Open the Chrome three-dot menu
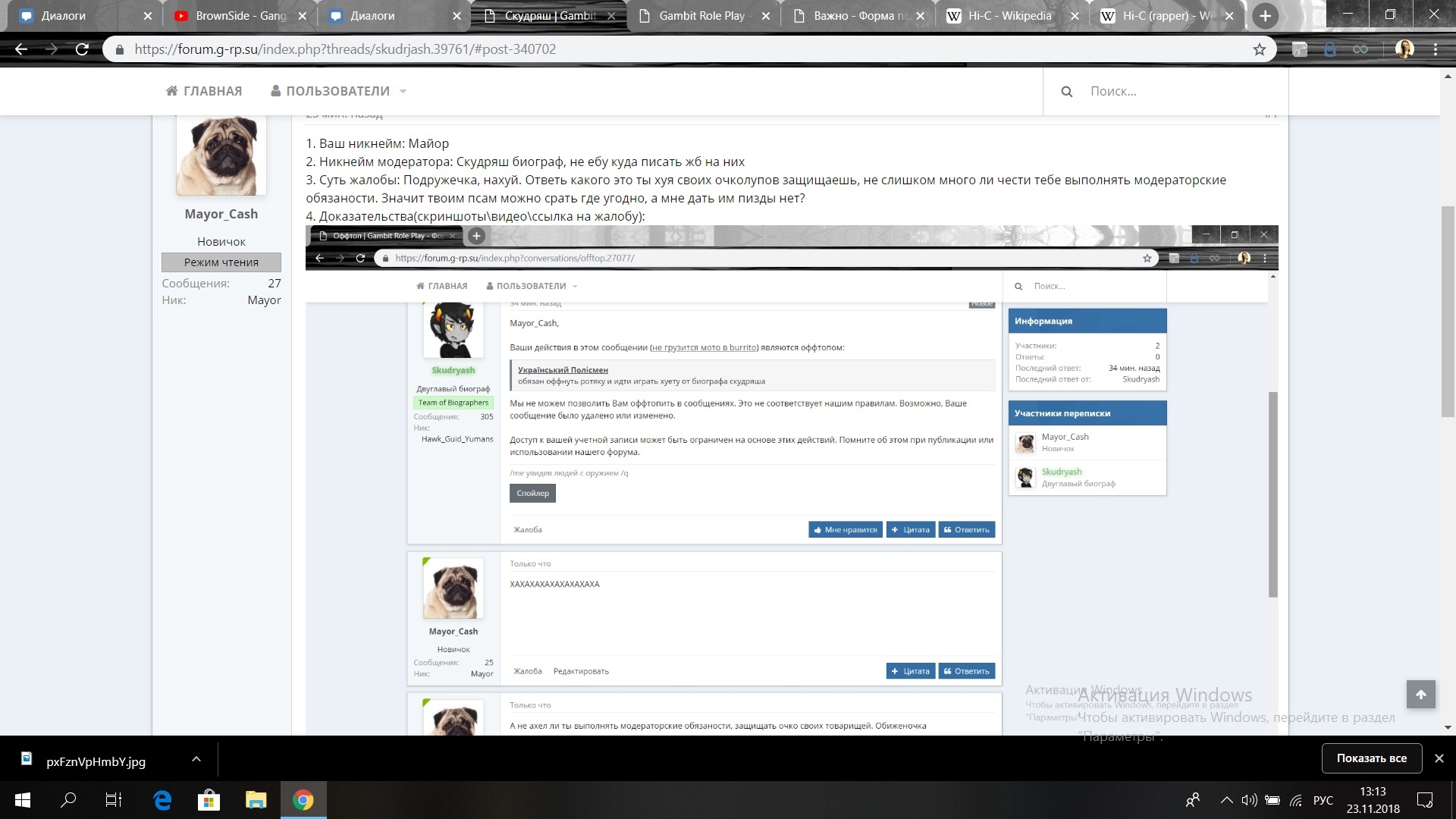The image size is (1456, 819). (x=1436, y=49)
